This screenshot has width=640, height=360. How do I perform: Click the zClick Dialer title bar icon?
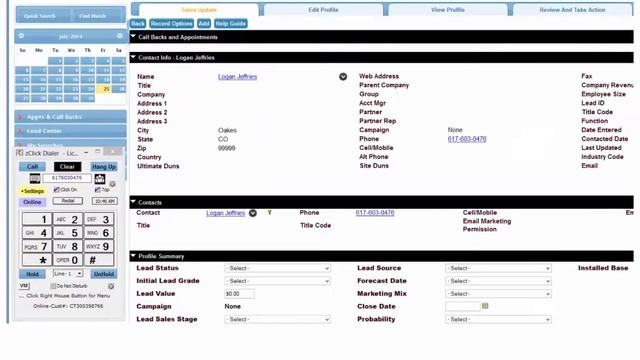pyautogui.click(x=19, y=153)
